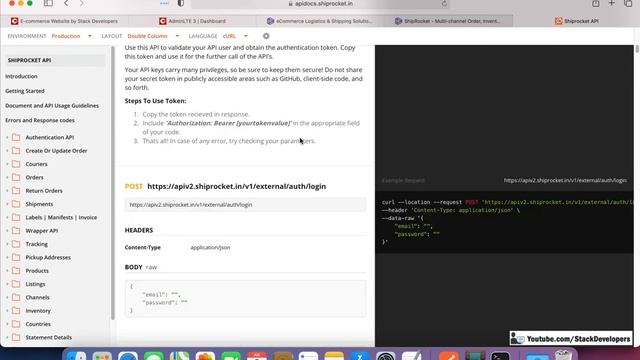Click the address bar apidocs.shiprocket.in
Image resolution: width=640 pixels, height=360 pixels.
[x=320, y=4]
